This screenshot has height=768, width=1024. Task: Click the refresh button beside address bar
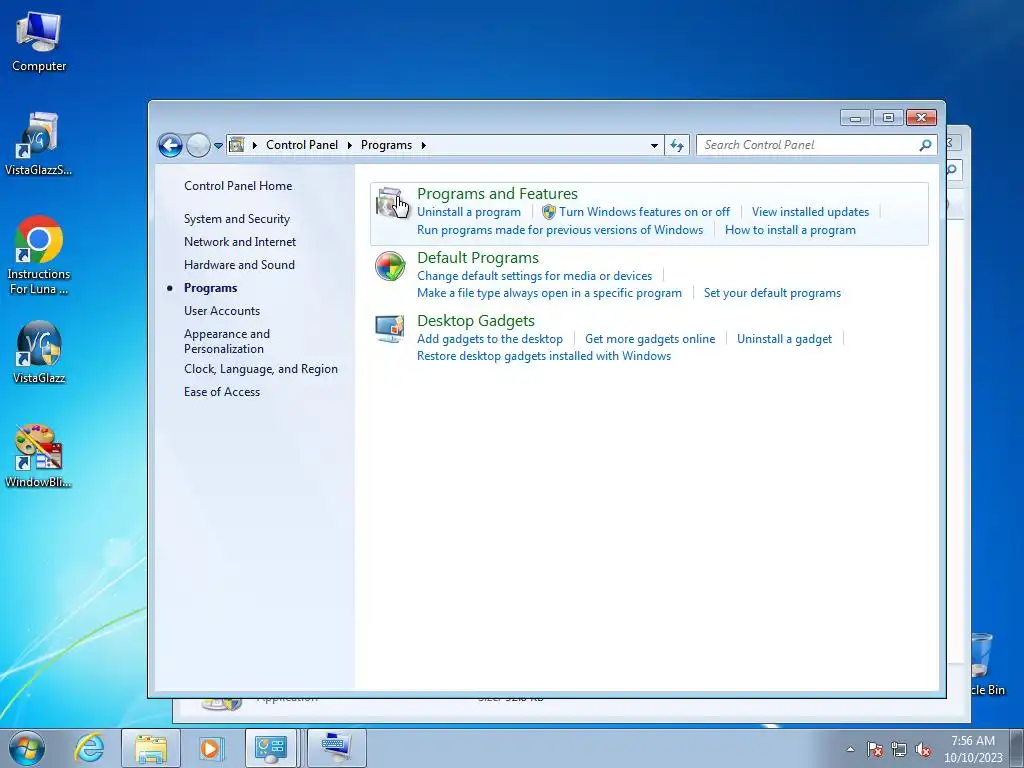pos(677,145)
